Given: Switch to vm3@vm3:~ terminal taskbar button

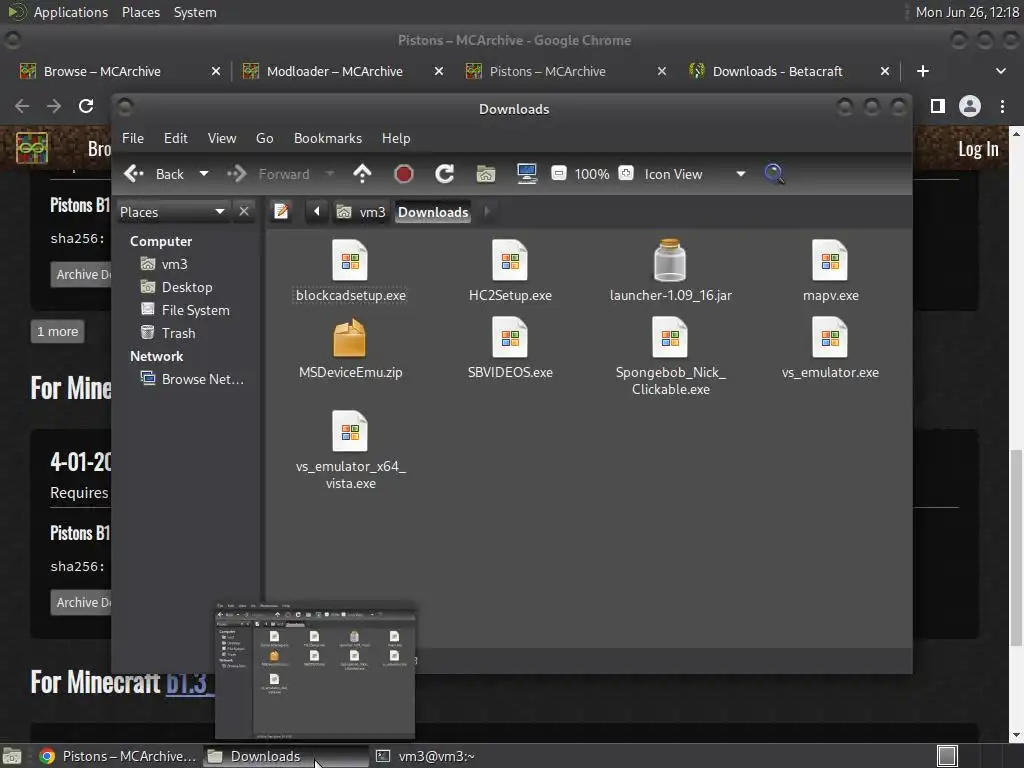Looking at the screenshot, I should [x=428, y=756].
